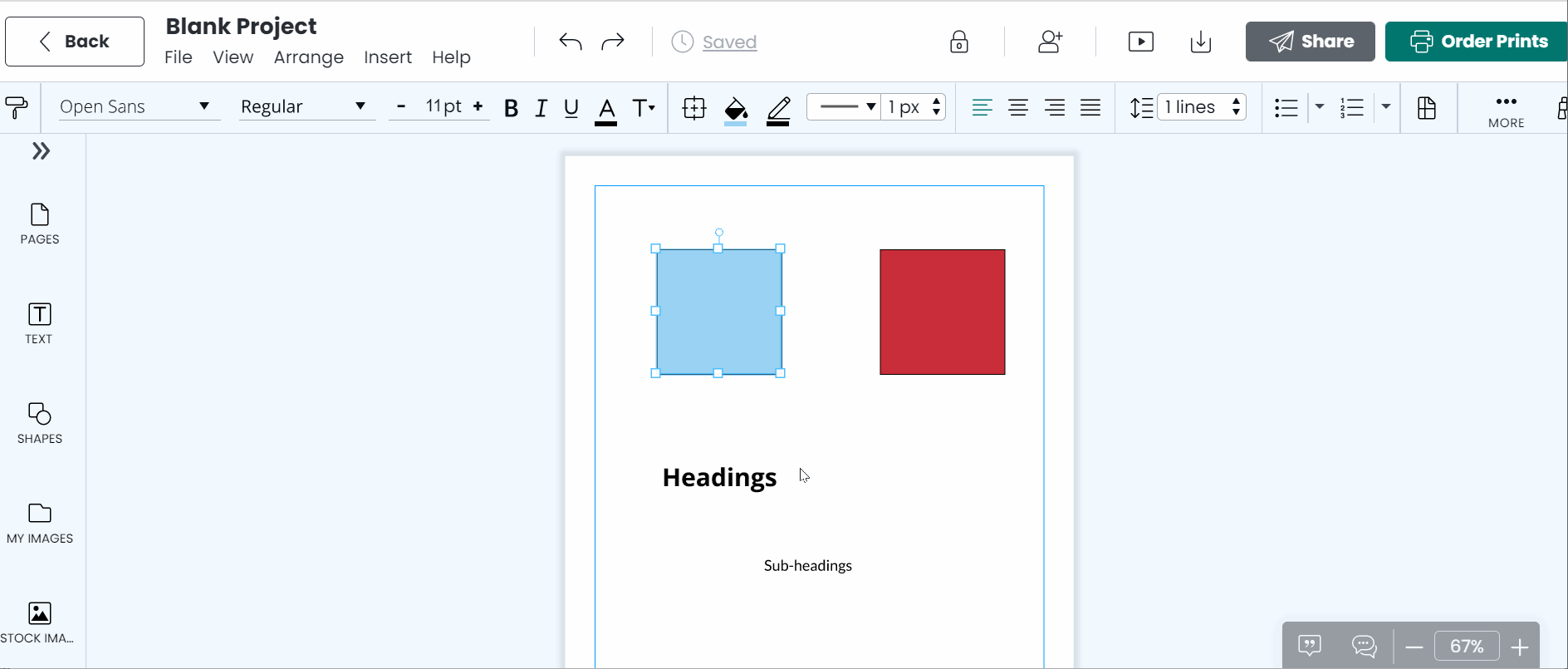This screenshot has width=1568, height=669.
Task: Increase font size with plus
Action: (478, 106)
